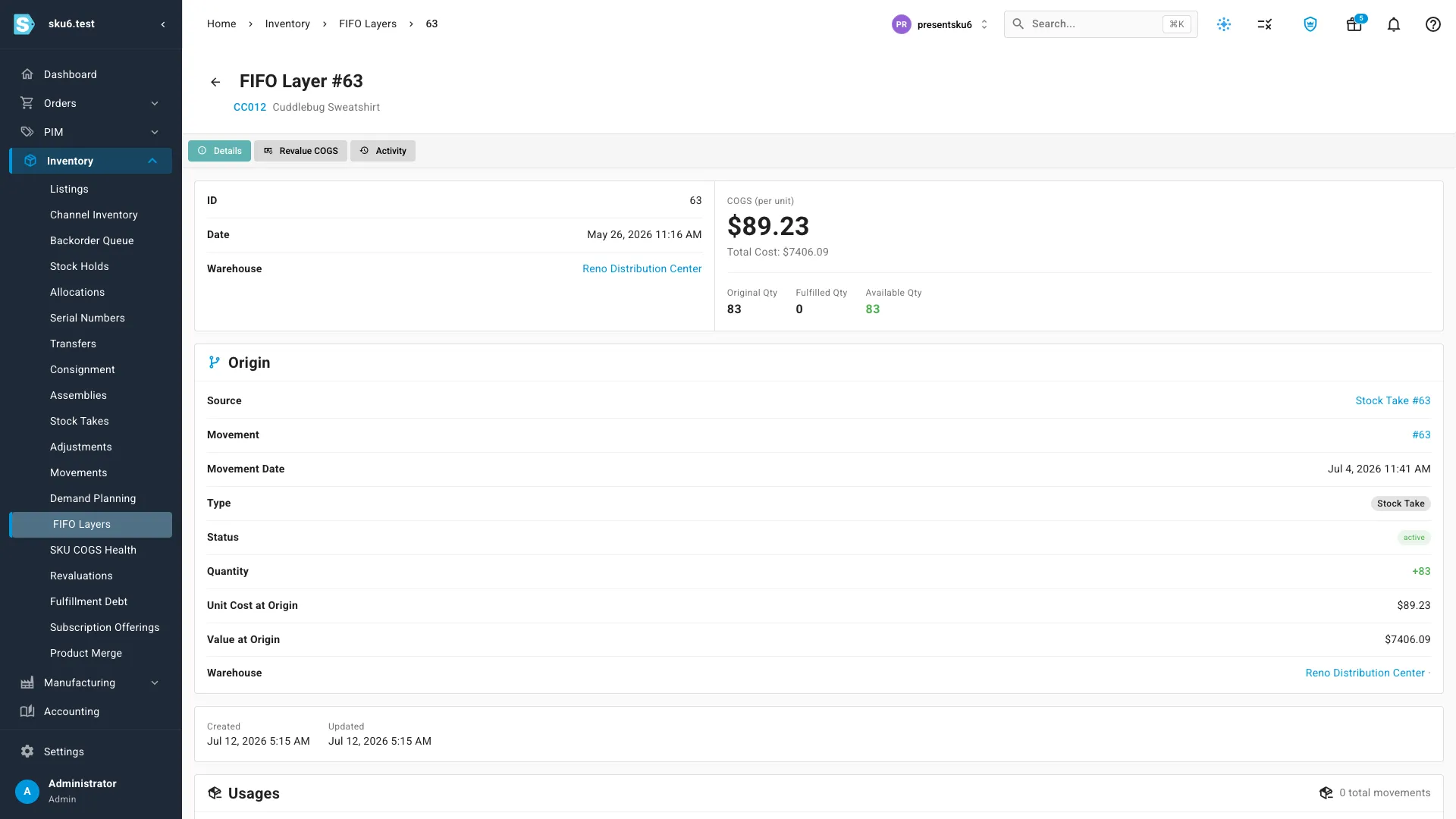
Task: Open Transfers in sidebar
Action: coord(73,344)
